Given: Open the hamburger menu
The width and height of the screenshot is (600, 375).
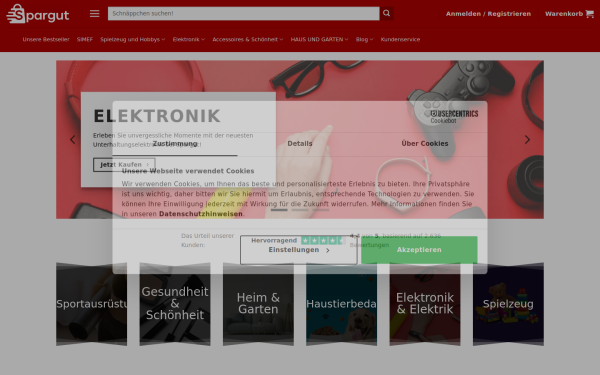Looking at the screenshot, I should pos(95,14).
